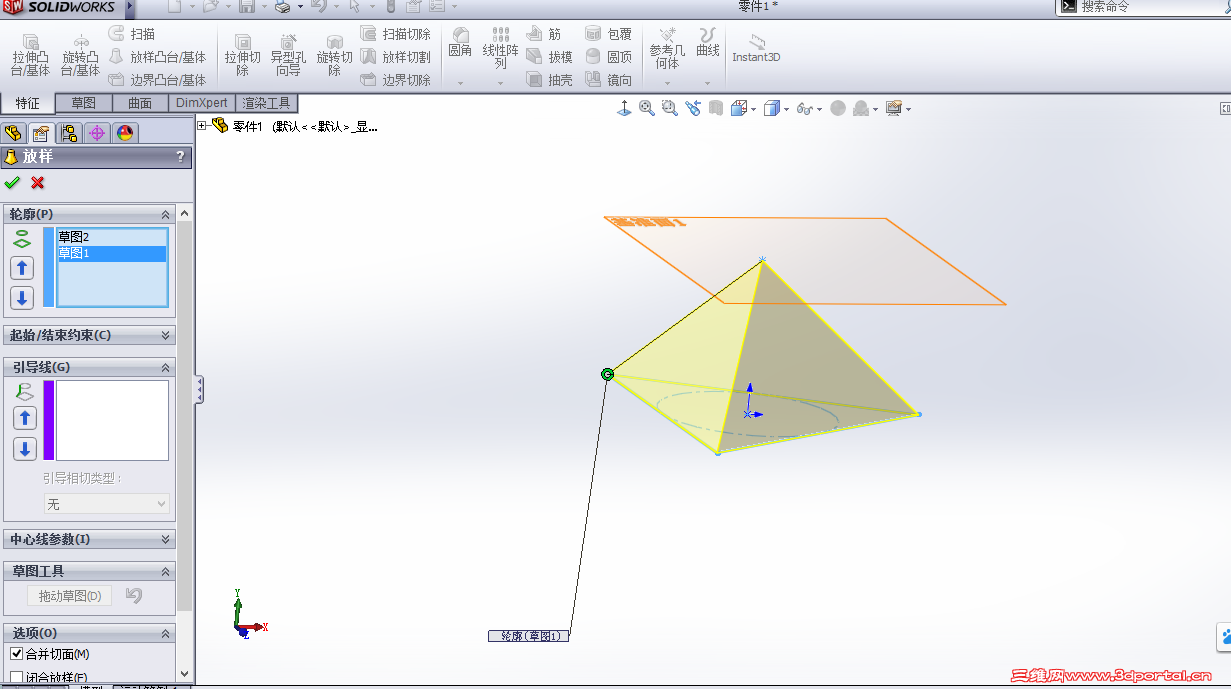This screenshot has height=689, width=1231.
Task: Open the ConfigurationManager tab icon
Action: pos(69,133)
